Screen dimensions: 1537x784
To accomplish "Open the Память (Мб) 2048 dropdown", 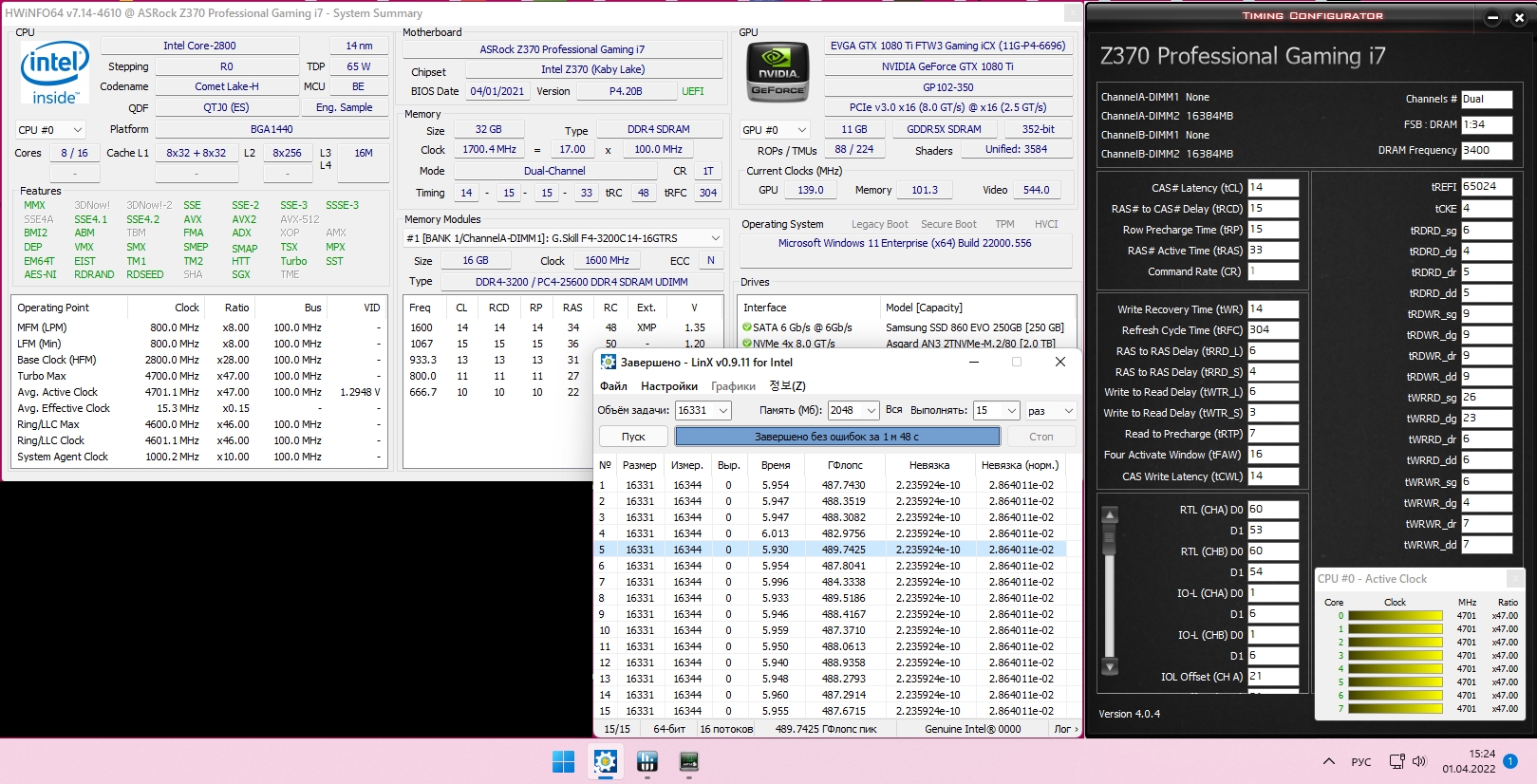I will (853, 410).
